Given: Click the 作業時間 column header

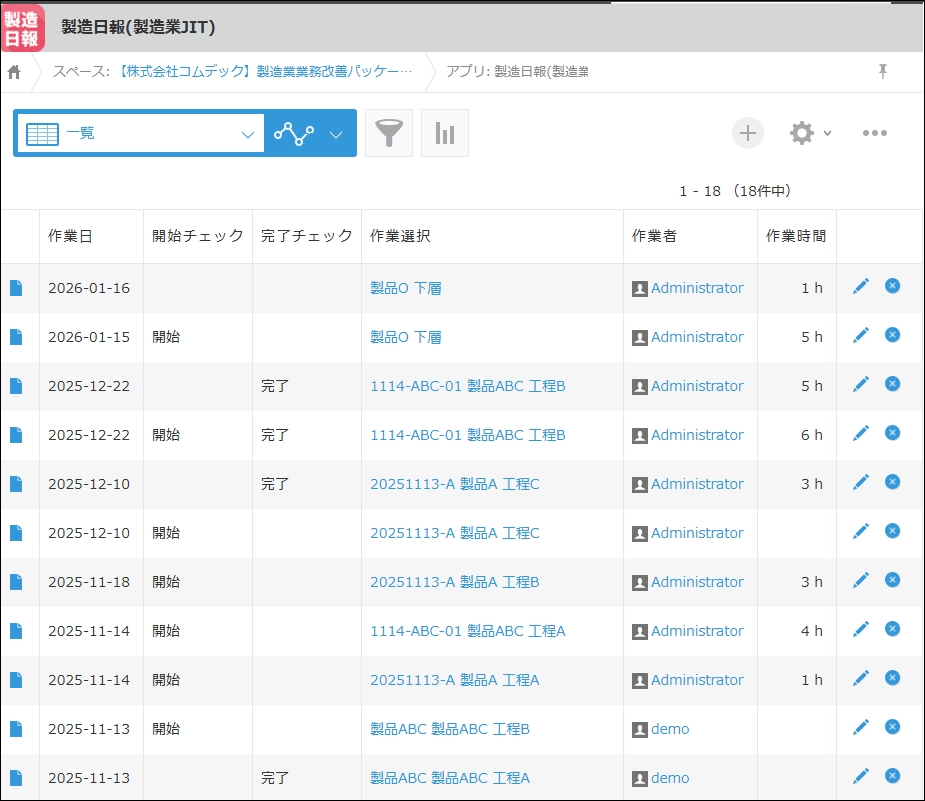Looking at the screenshot, I should click(796, 236).
